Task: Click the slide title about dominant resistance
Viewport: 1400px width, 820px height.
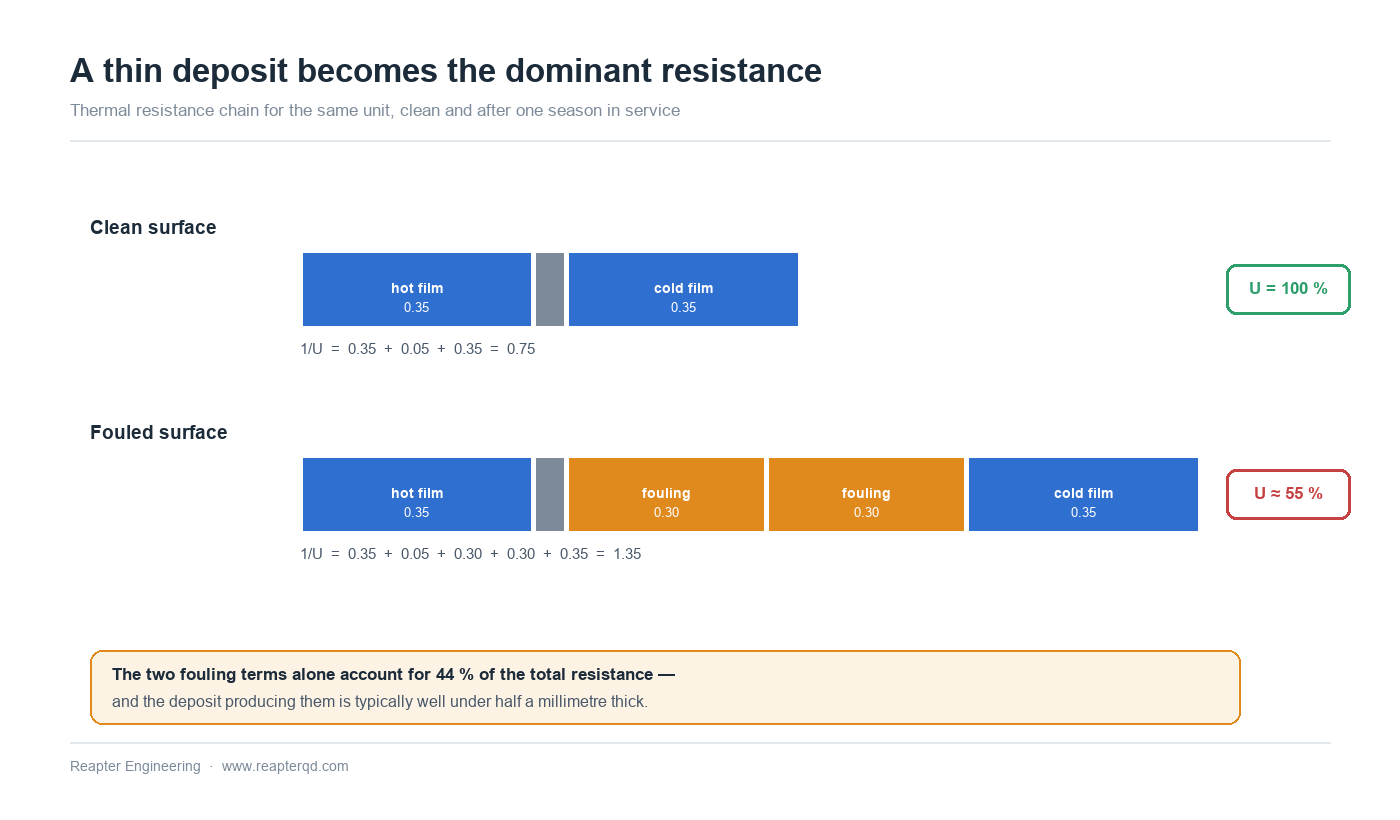Action: pos(446,71)
